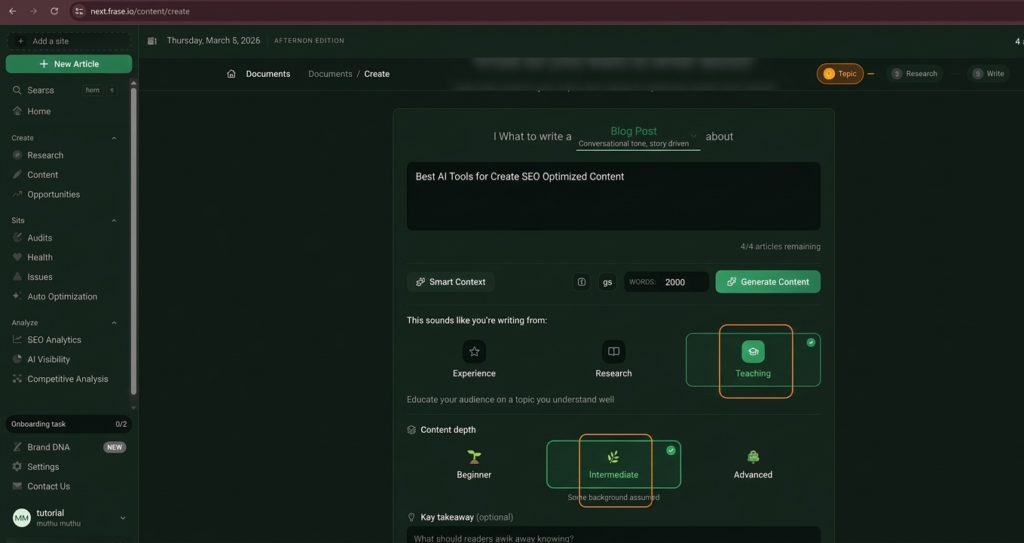
Task: Click the Smart Context button
Action: [451, 282]
